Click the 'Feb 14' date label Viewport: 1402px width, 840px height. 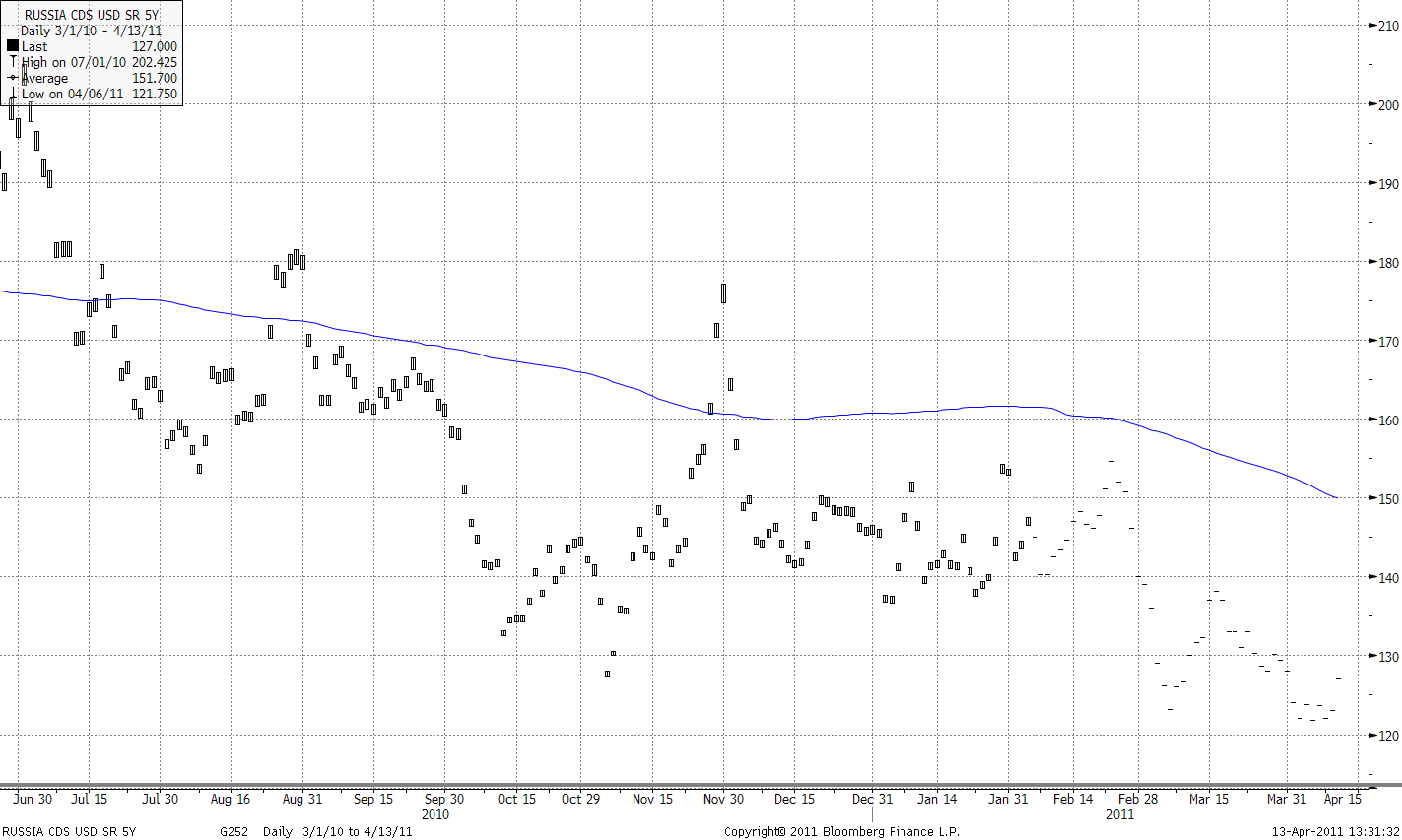(1073, 799)
